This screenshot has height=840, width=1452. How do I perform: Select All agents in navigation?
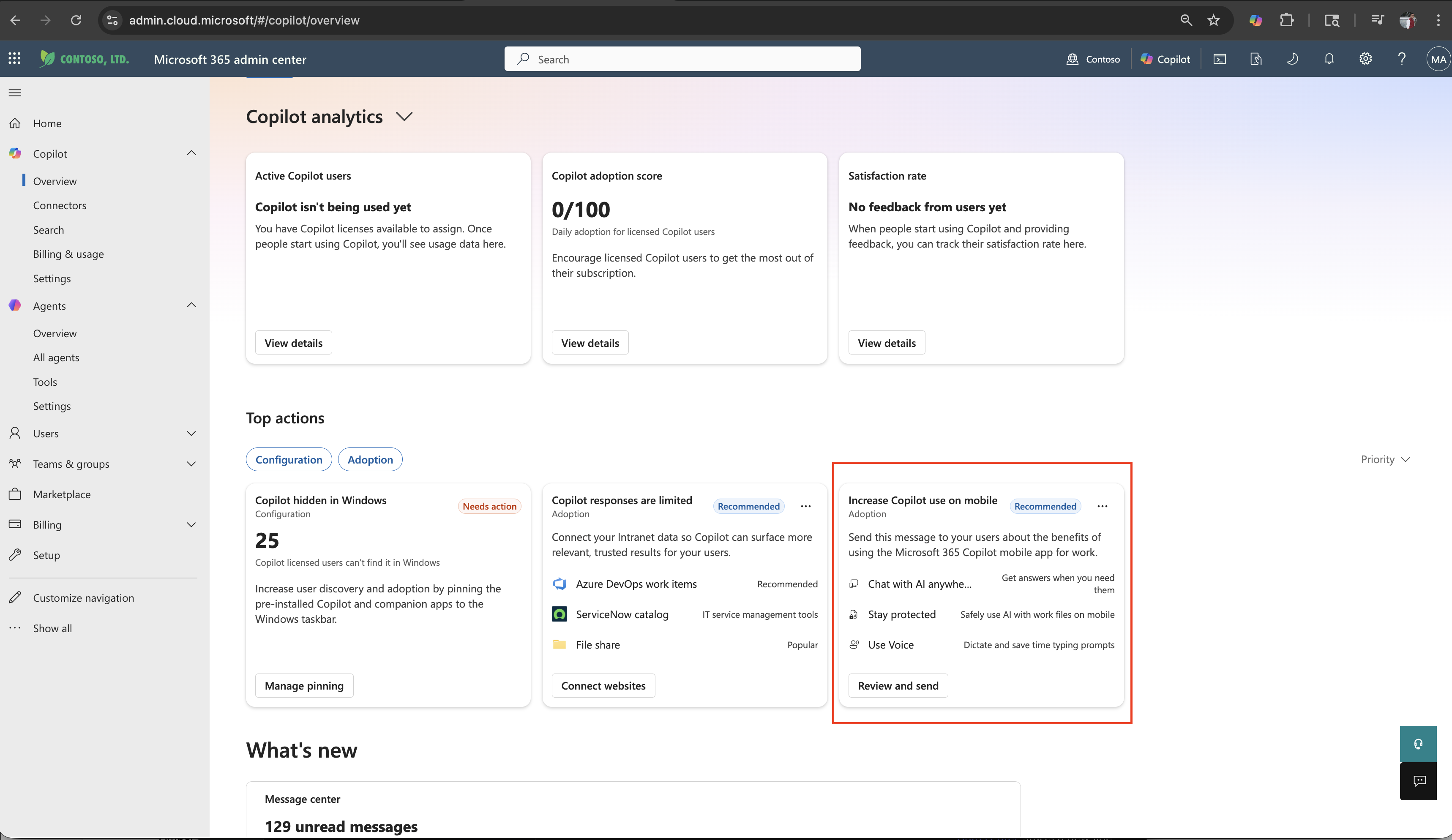(x=56, y=357)
